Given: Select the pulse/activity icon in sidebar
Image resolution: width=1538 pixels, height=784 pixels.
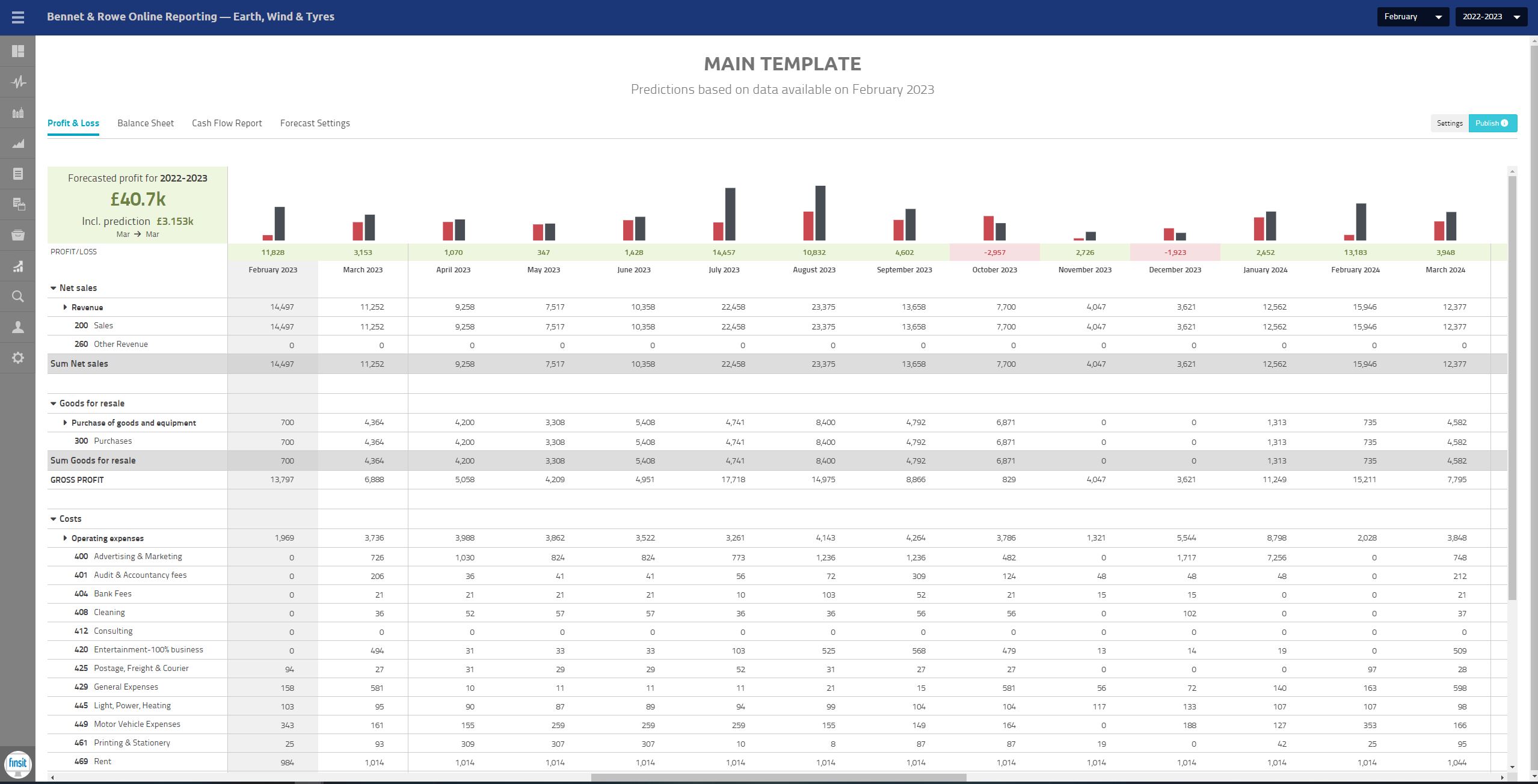Looking at the screenshot, I should 17,82.
